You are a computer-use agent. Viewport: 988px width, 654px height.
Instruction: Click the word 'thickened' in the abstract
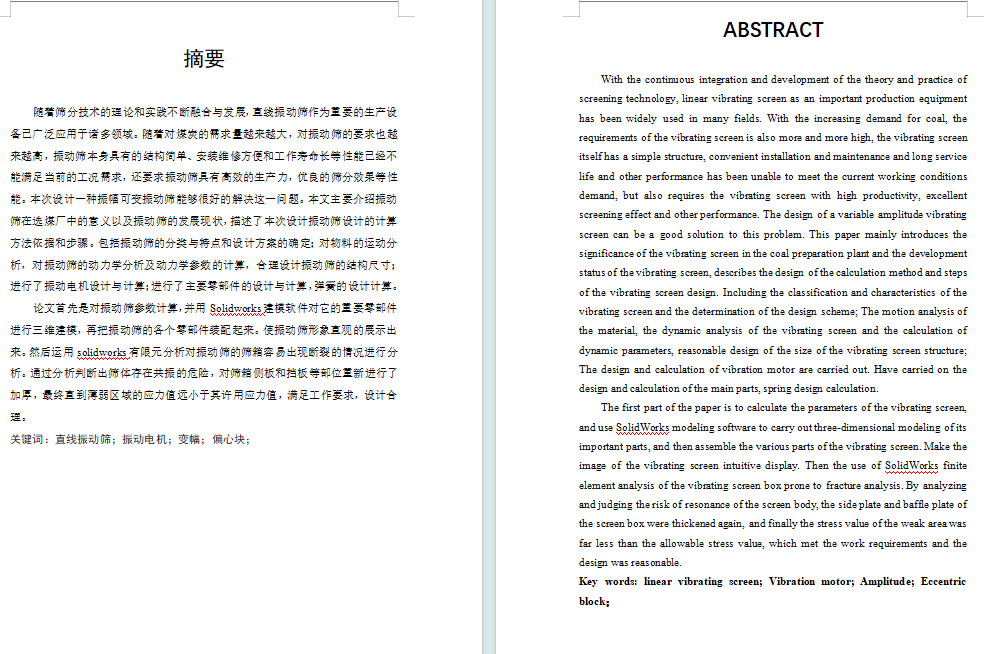point(694,524)
